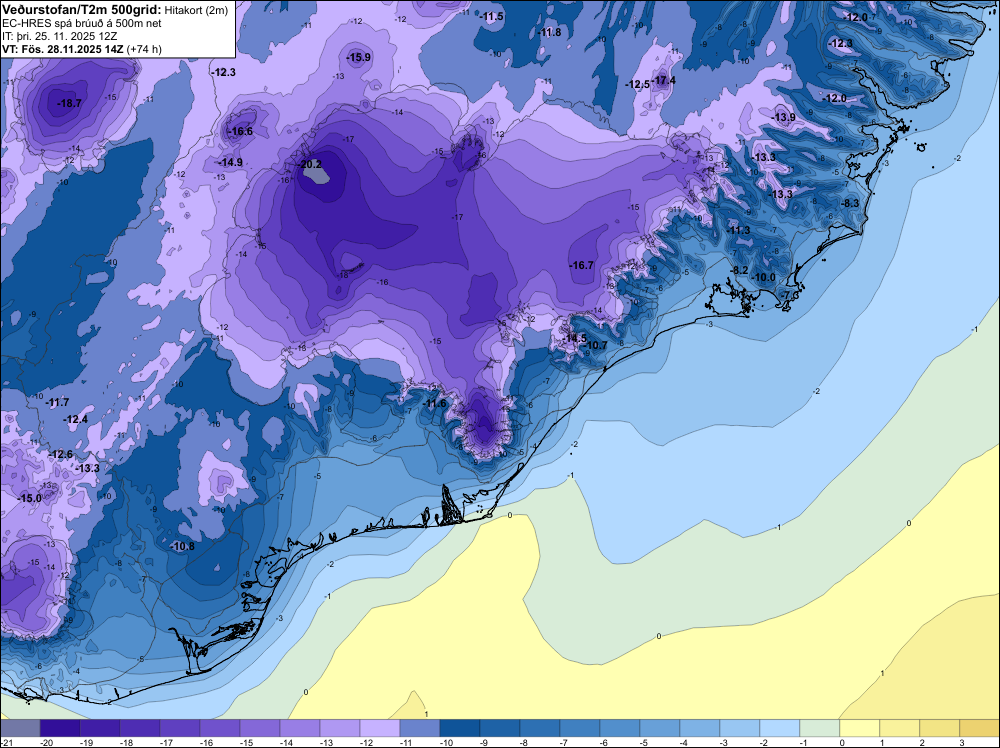The width and height of the screenshot is (1000, 748).
Task: Click valid time Fös. 28.11.2025 14Z
Action: (73, 49)
